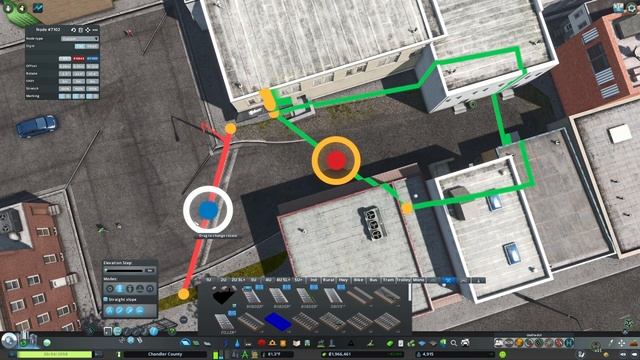
Task: Click the magnifying glass Find It icon
Action: pyautogui.click(x=454, y=343)
